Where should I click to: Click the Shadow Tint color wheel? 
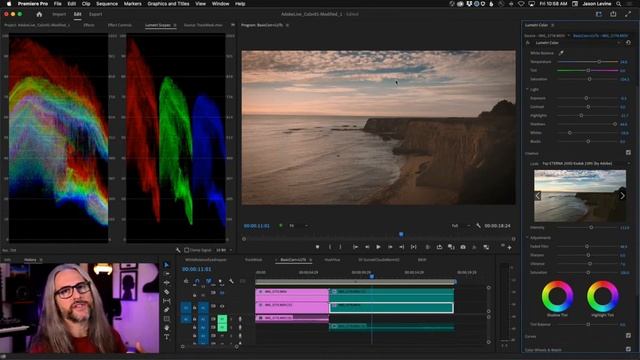pos(558,296)
